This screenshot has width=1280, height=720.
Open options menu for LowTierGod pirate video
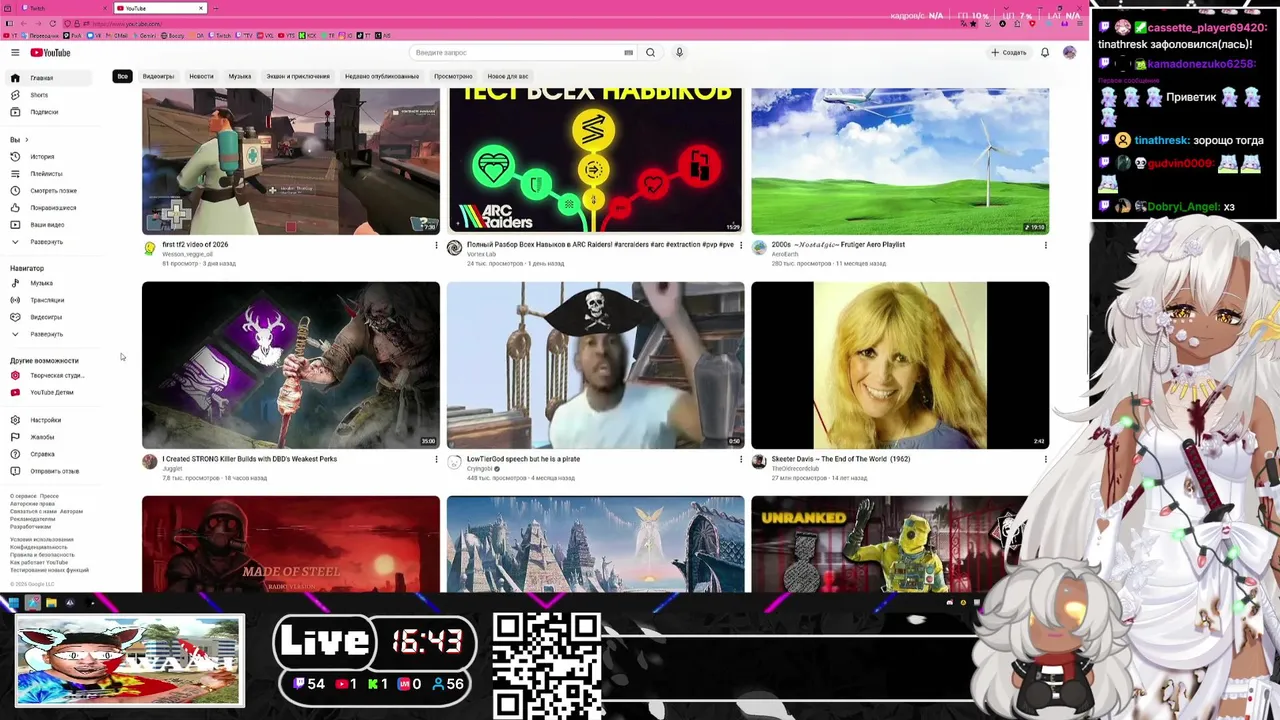[741, 460]
